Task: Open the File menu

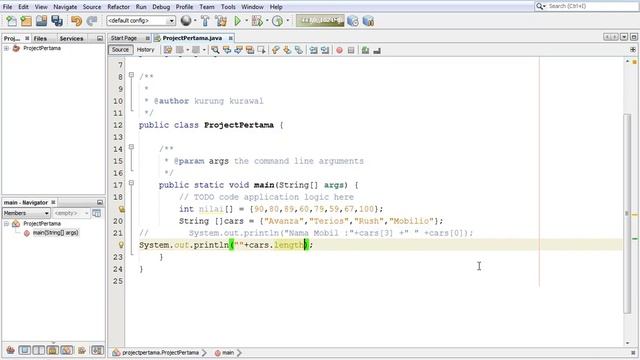Action: point(7,7)
